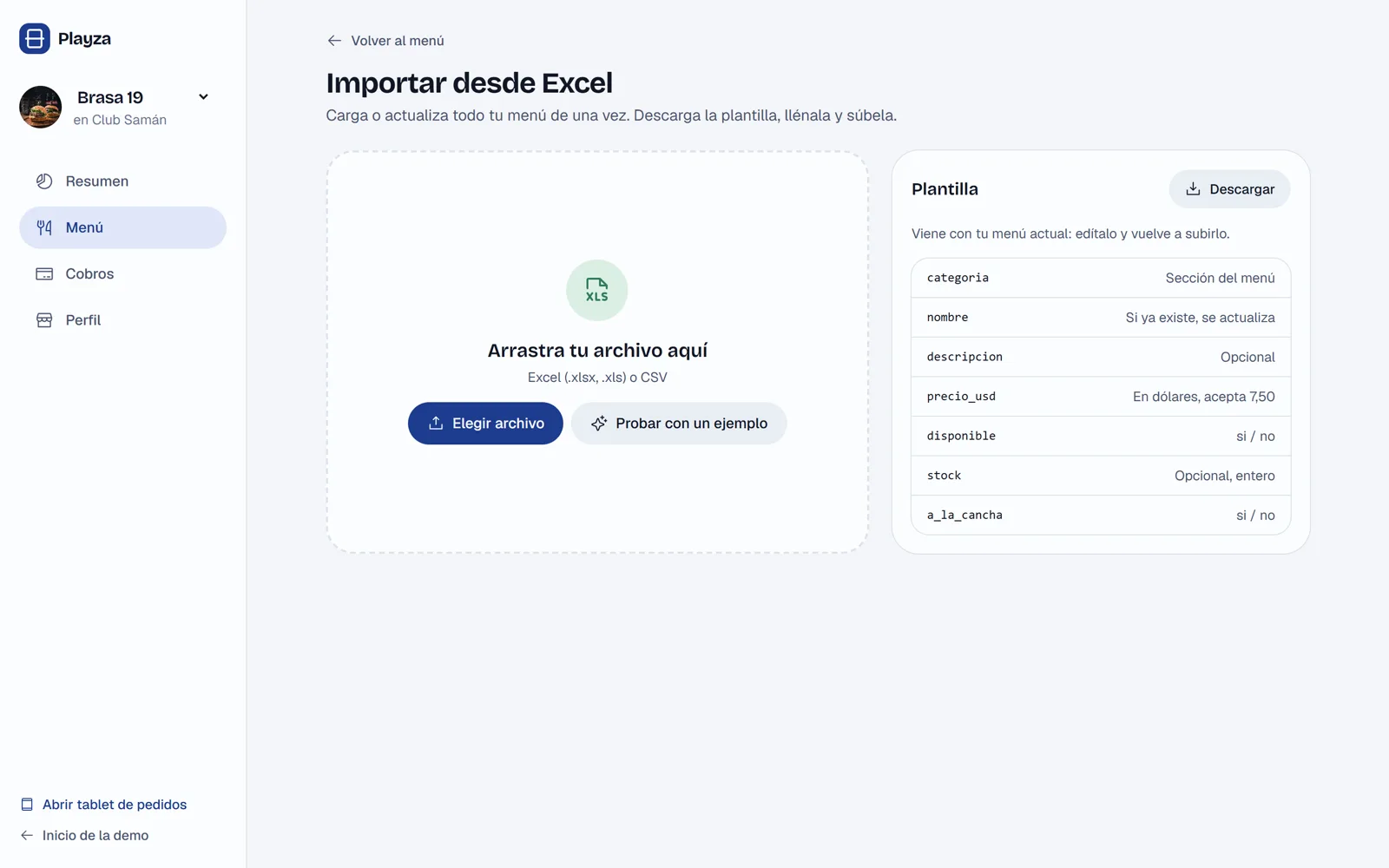This screenshot has height=868, width=1389.
Task: Expand the Brasa 19 venue switcher chevron
Action: tap(203, 97)
